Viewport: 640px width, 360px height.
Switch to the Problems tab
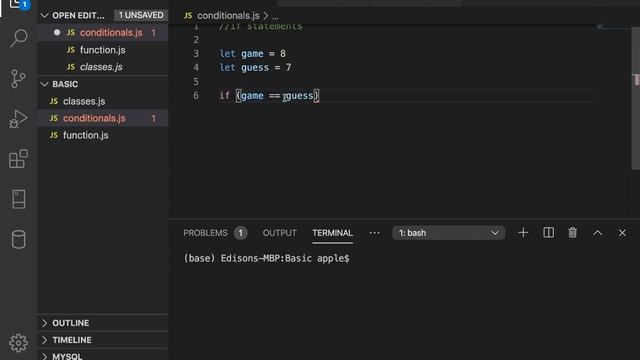click(x=205, y=233)
